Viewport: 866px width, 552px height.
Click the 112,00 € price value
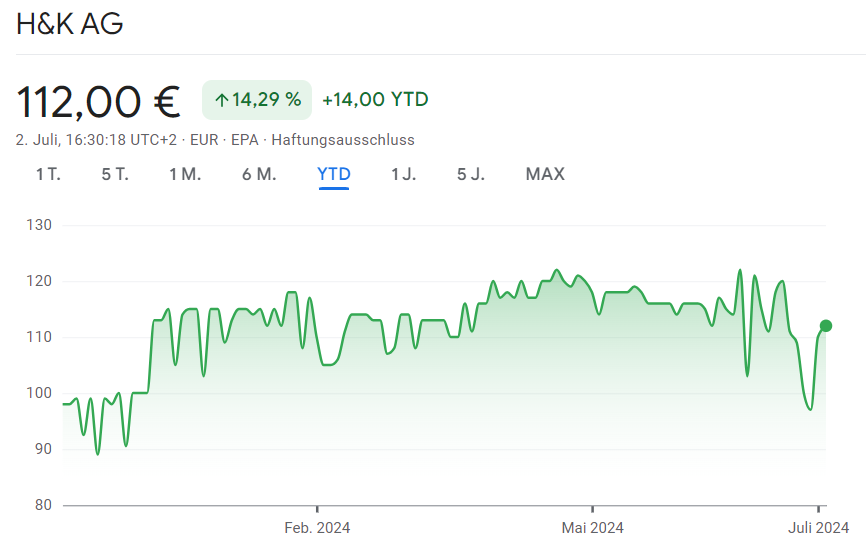coord(98,102)
